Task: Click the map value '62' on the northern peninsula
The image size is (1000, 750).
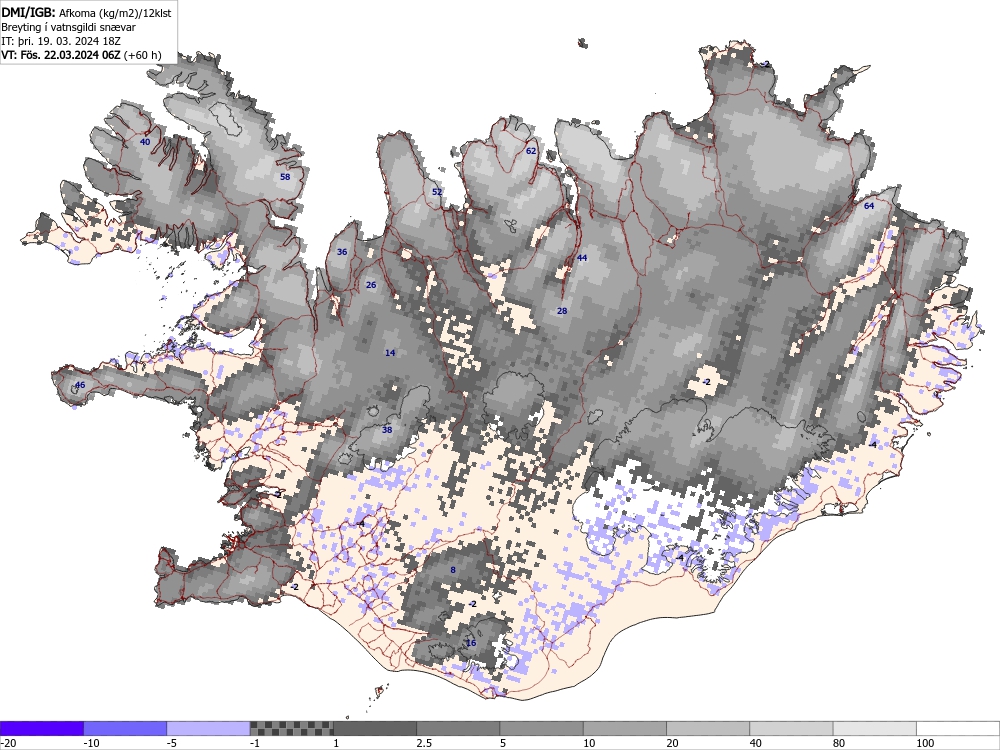Action: point(531,151)
